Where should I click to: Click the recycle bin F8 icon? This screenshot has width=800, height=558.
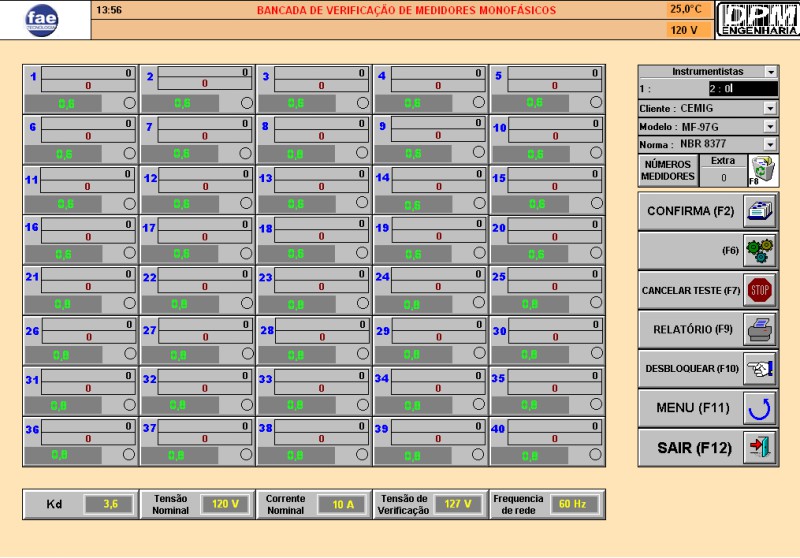[x=762, y=170]
